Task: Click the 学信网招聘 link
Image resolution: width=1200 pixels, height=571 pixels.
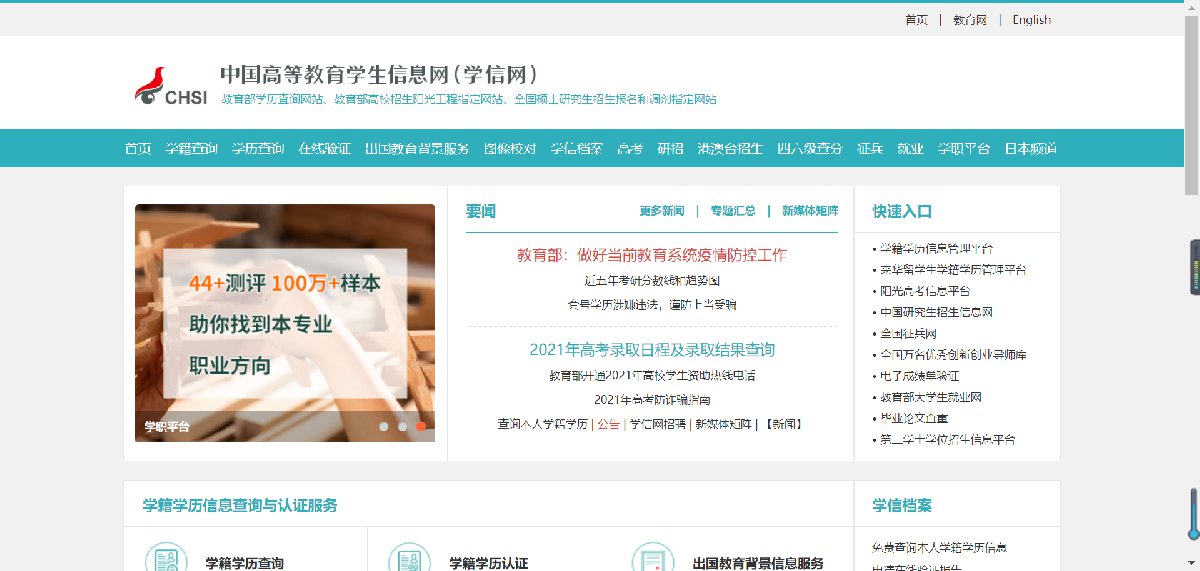Action: (x=658, y=424)
